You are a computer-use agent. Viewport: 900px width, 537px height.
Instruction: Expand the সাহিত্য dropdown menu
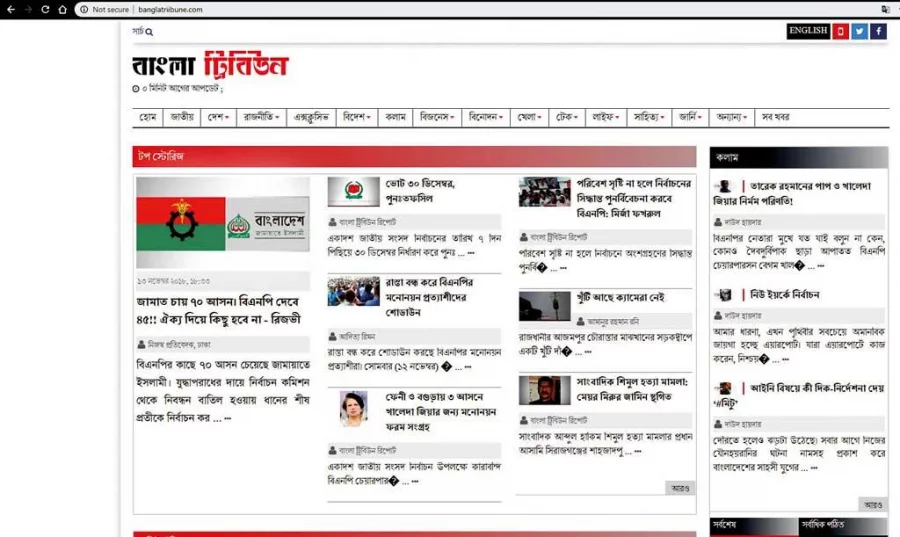(x=649, y=117)
